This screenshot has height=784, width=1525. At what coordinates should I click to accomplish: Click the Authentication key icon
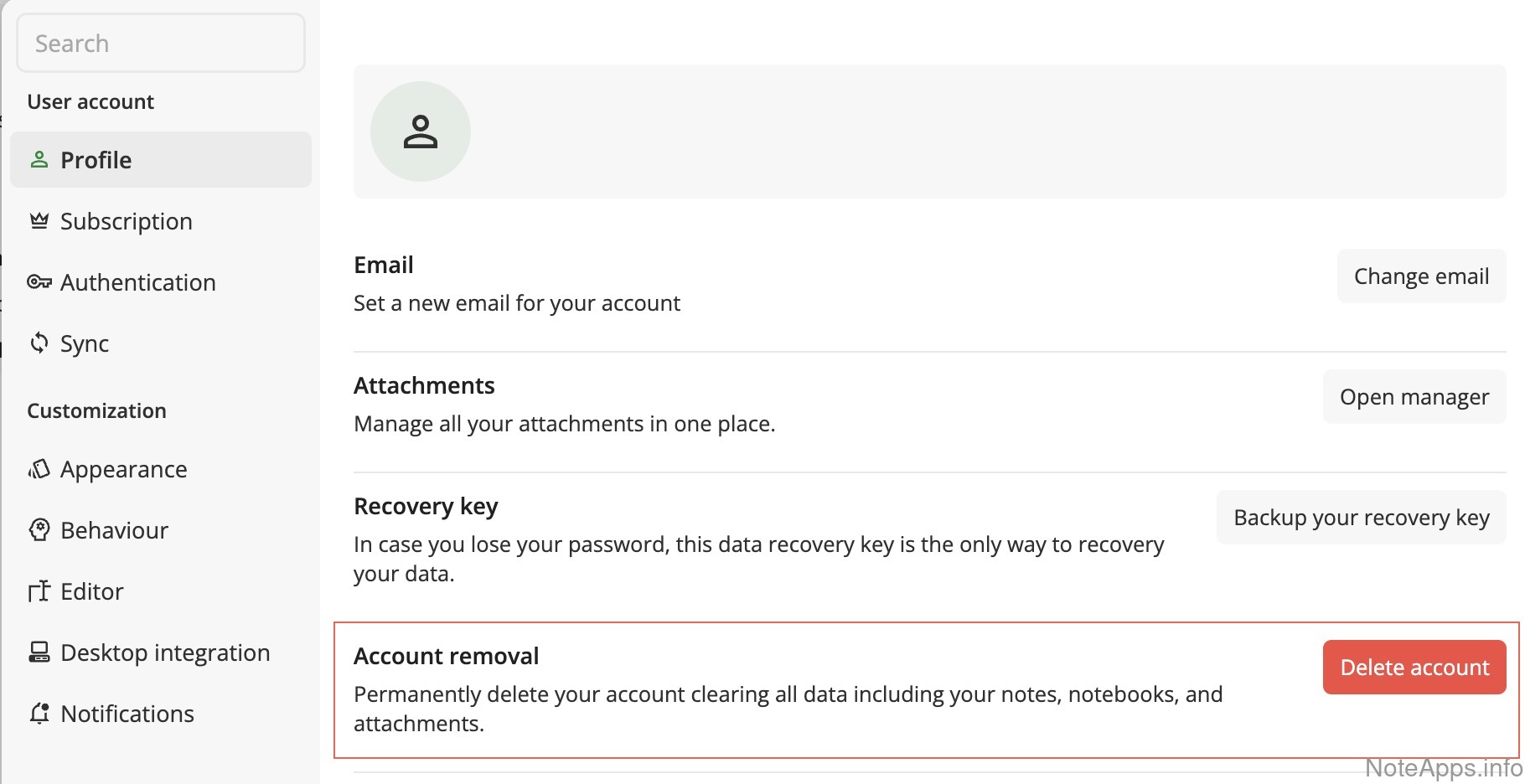39,282
